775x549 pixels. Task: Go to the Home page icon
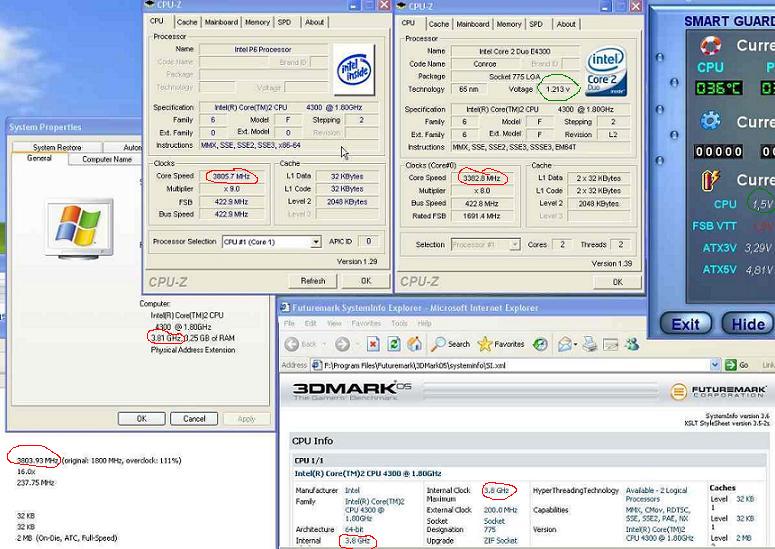click(x=414, y=344)
